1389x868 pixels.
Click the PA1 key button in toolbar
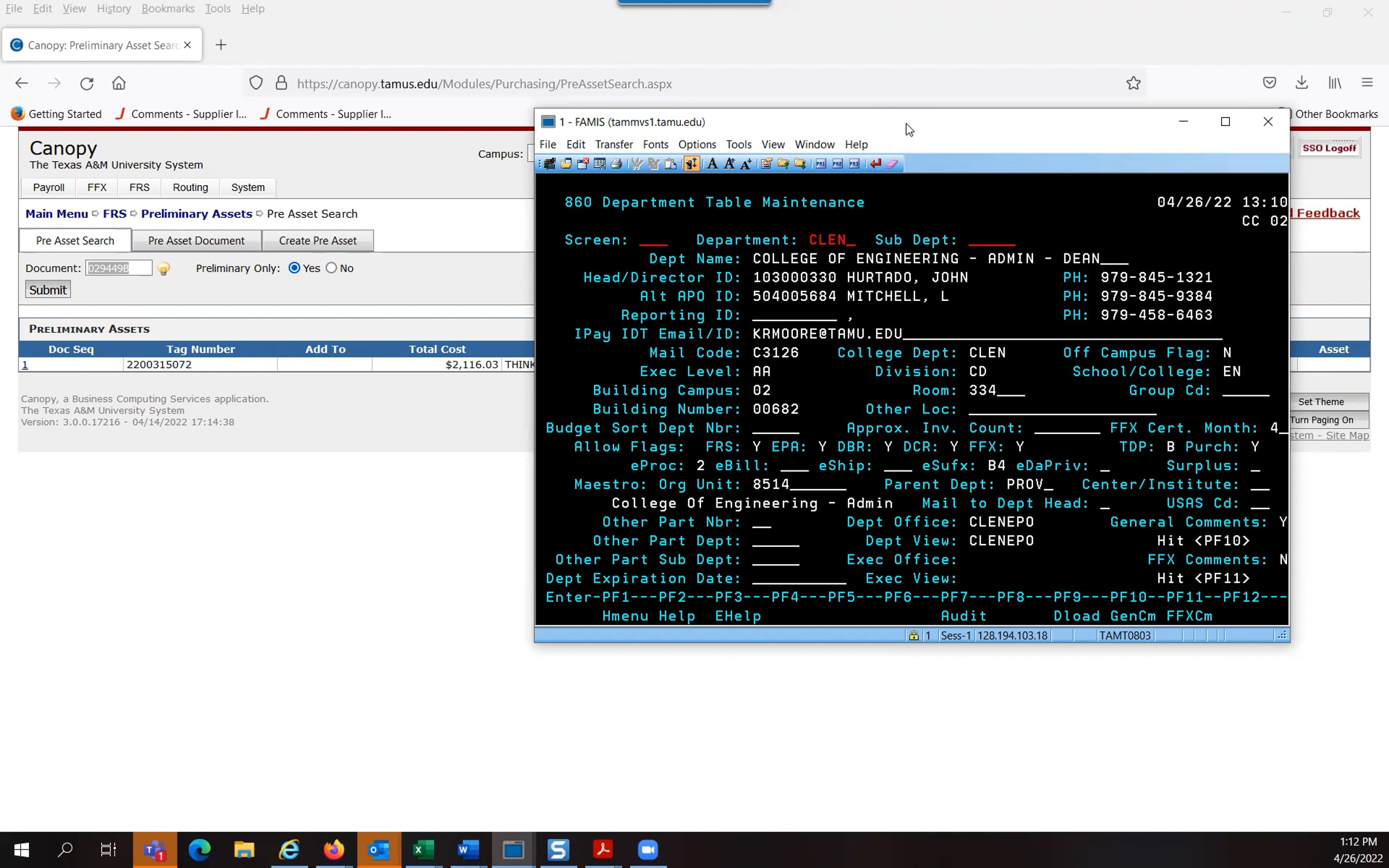[x=821, y=164]
